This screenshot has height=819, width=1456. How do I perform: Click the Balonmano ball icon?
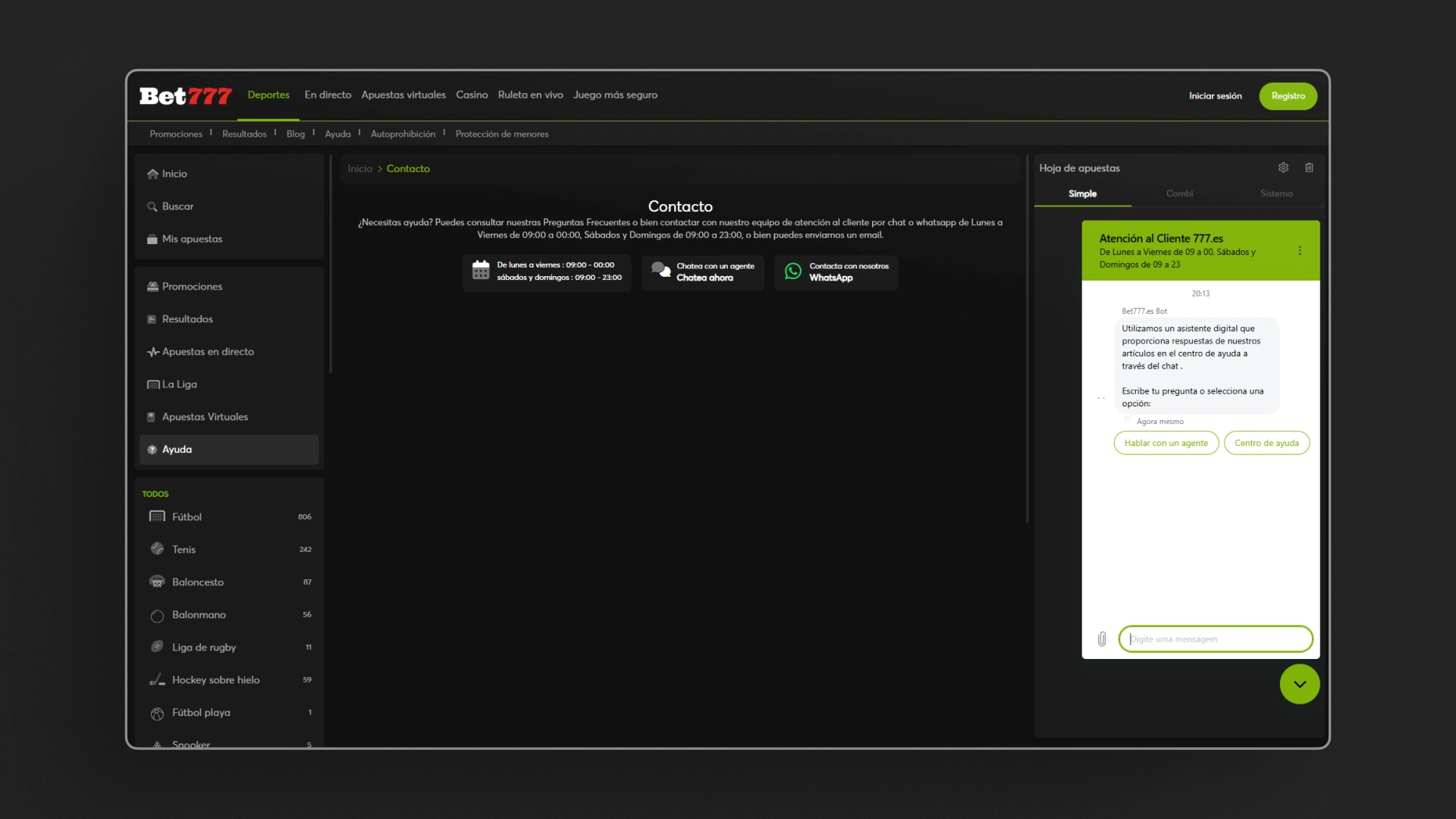[157, 616]
